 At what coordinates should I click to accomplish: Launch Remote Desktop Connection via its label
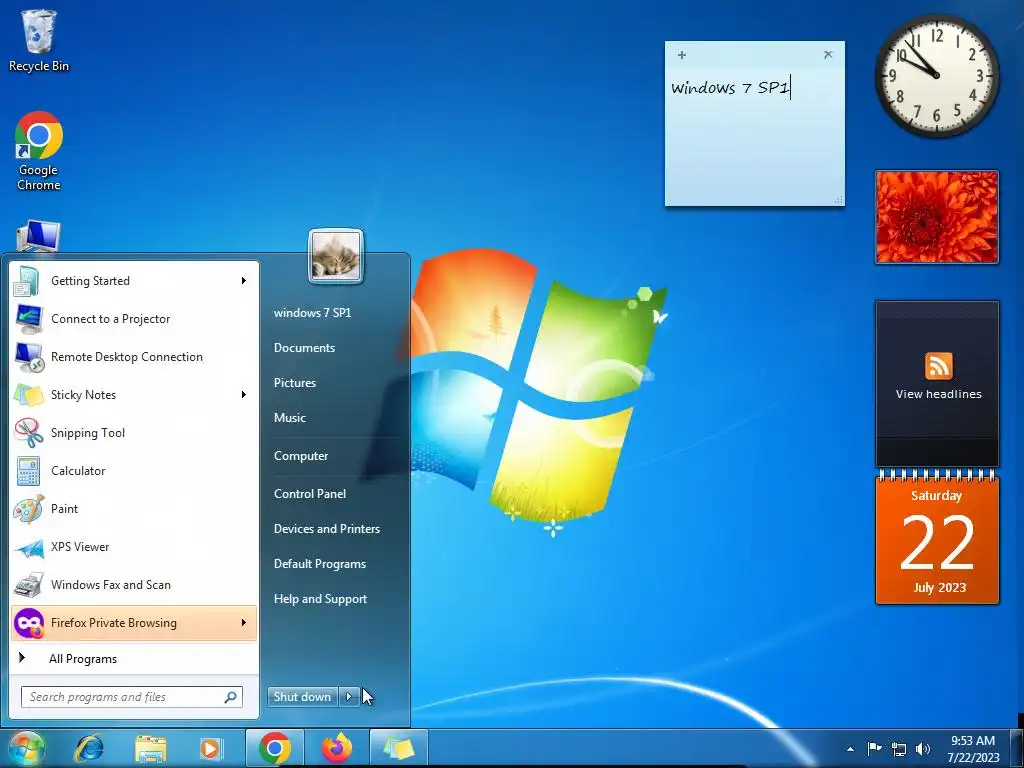[127, 357]
